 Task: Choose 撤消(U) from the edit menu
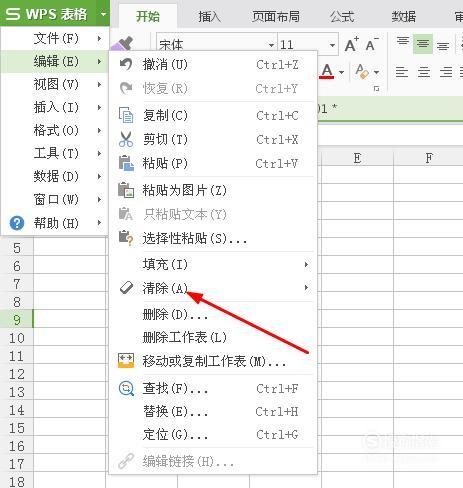point(213,64)
